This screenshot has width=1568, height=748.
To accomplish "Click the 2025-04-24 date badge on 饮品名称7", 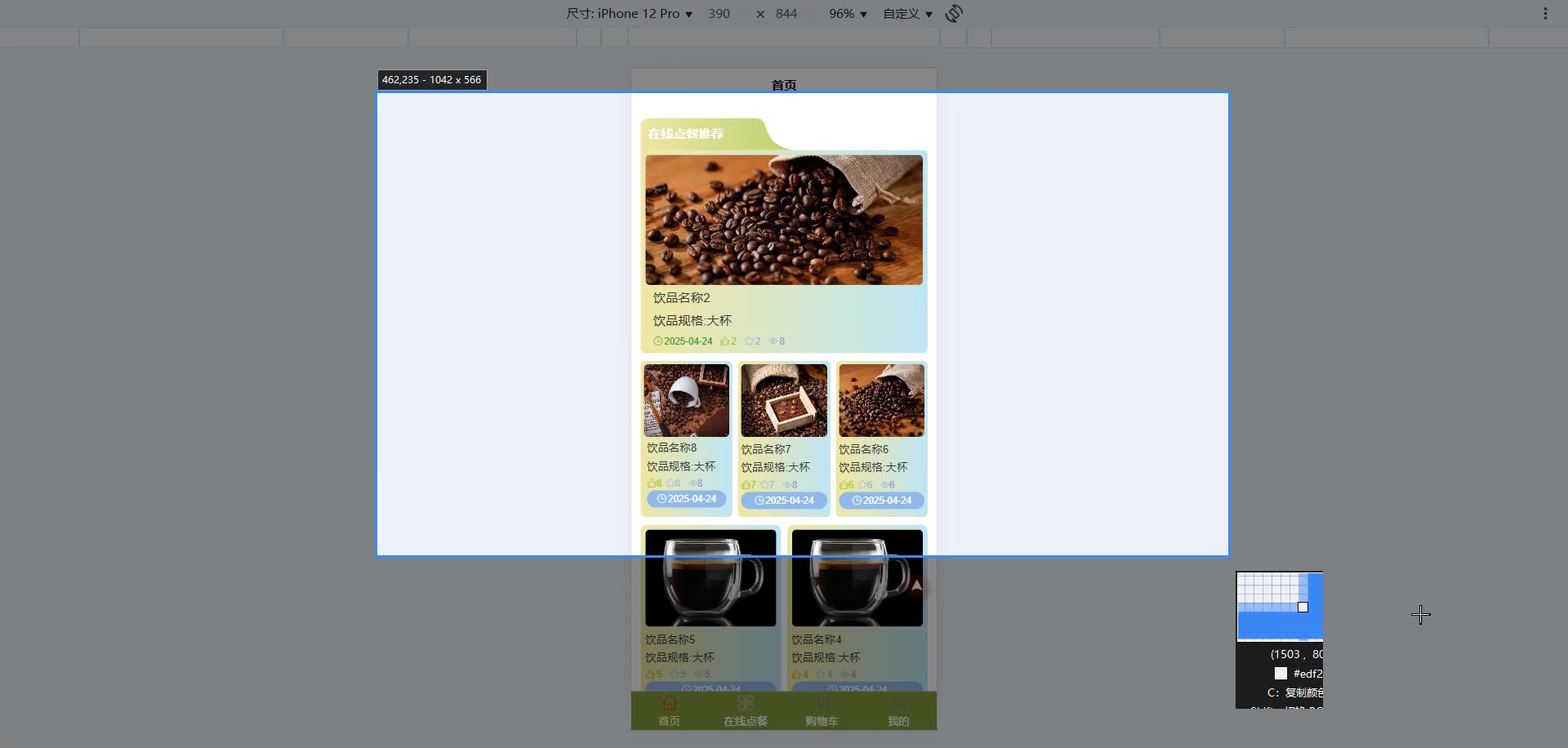I will pyautogui.click(x=784, y=501).
